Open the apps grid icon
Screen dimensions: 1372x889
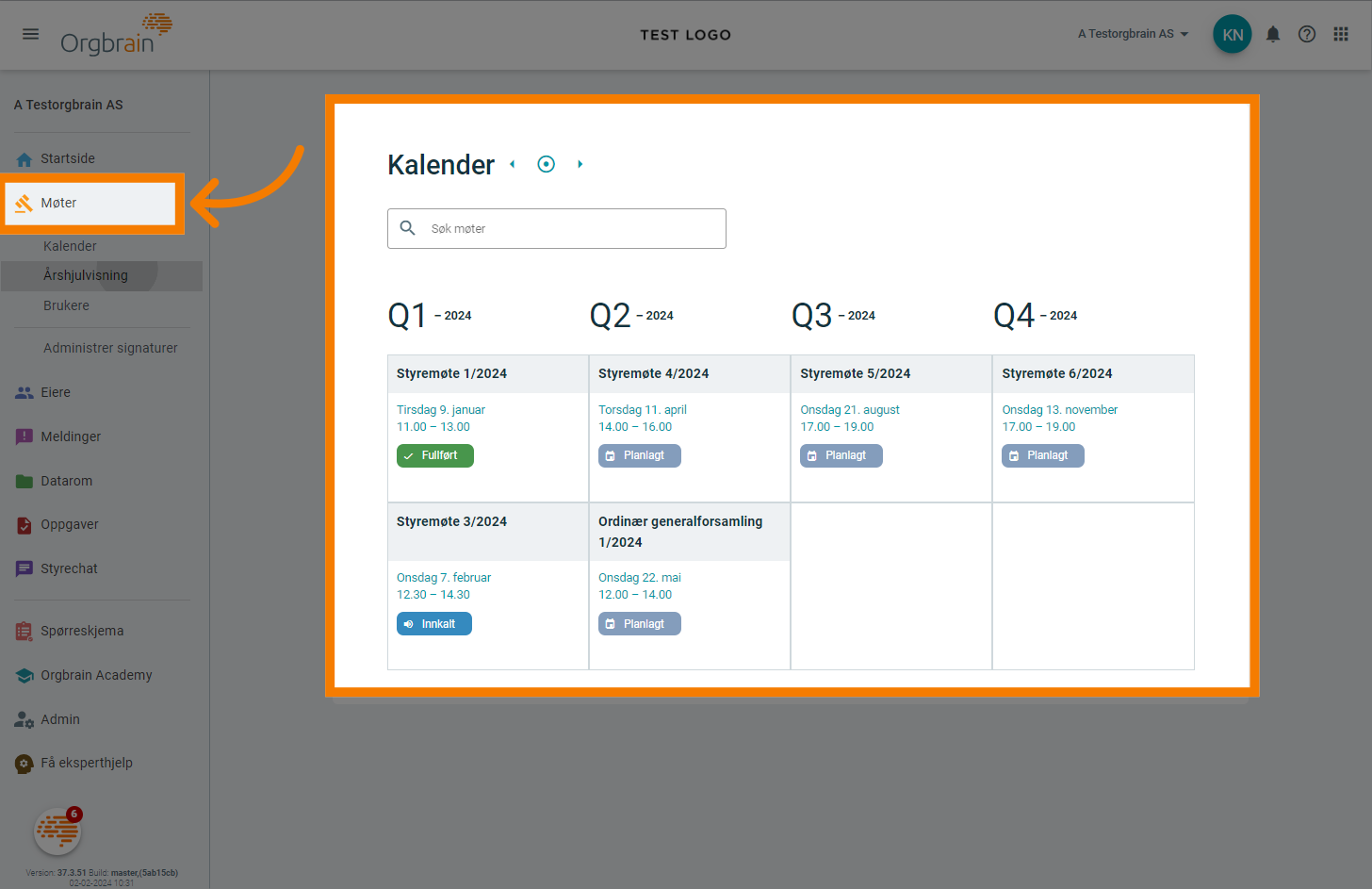pyautogui.click(x=1341, y=35)
